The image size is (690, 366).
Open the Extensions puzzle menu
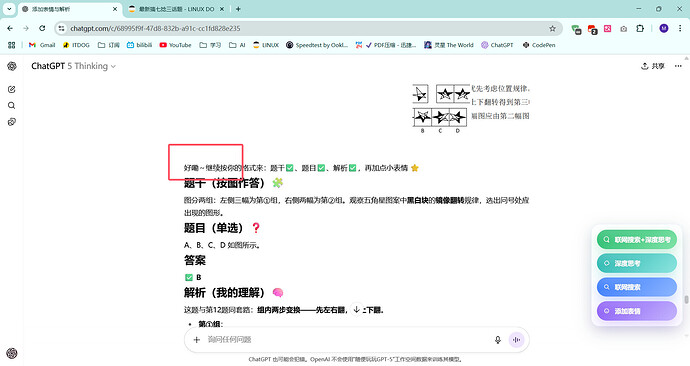(x=640, y=29)
